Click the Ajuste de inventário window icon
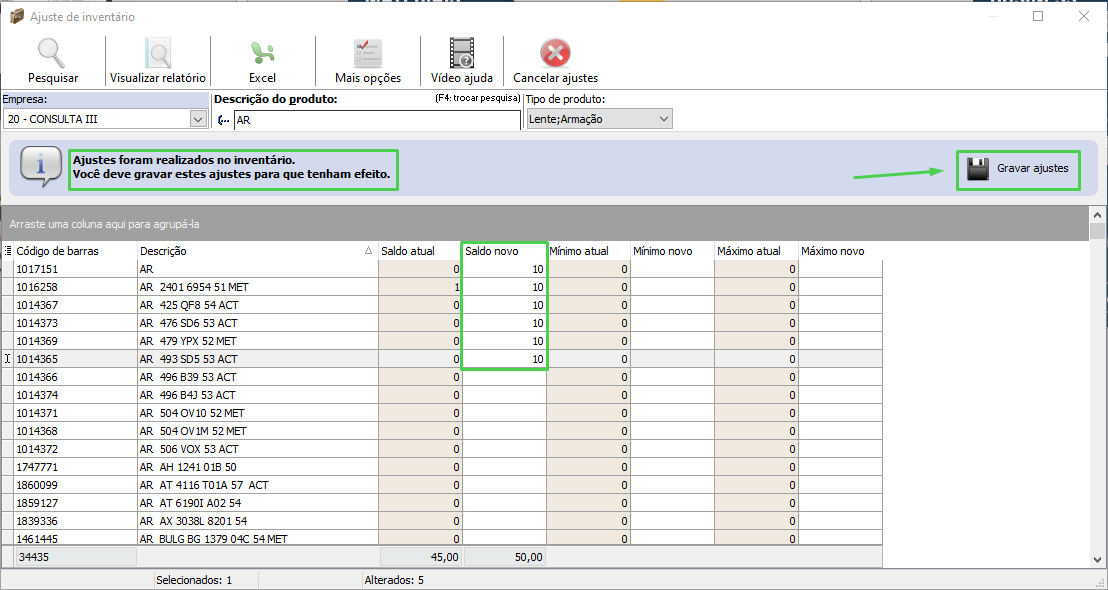This screenshot has height=590, width=1108. coord(16,16)
